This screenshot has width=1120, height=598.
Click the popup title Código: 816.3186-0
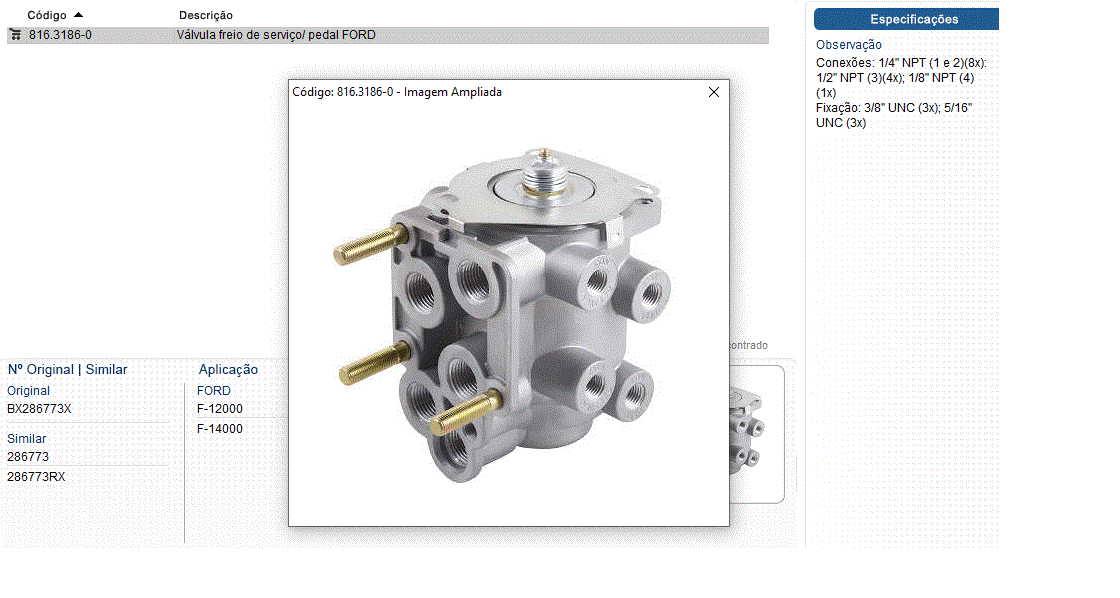(397, 92)
